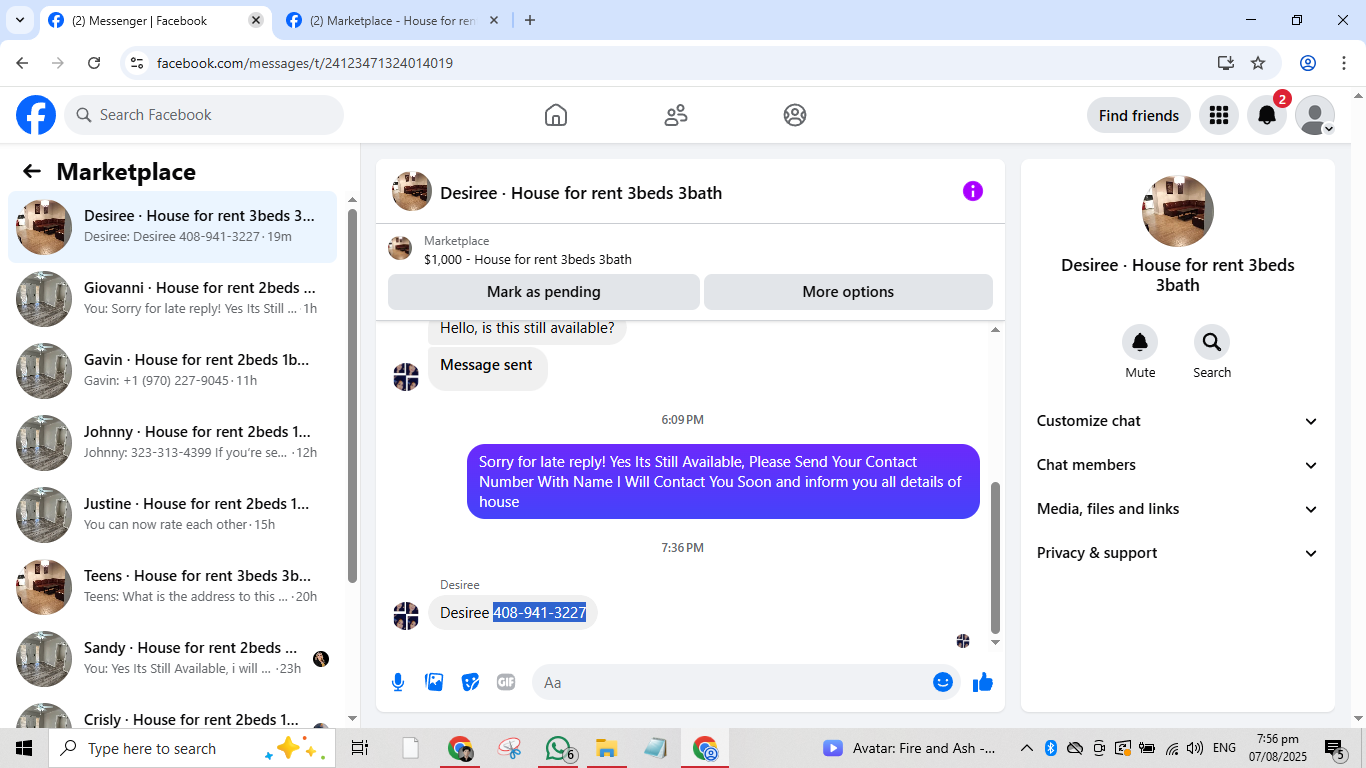Reload the page
The height and width of the screenshot is (768, 1366).
coord(94,63)
